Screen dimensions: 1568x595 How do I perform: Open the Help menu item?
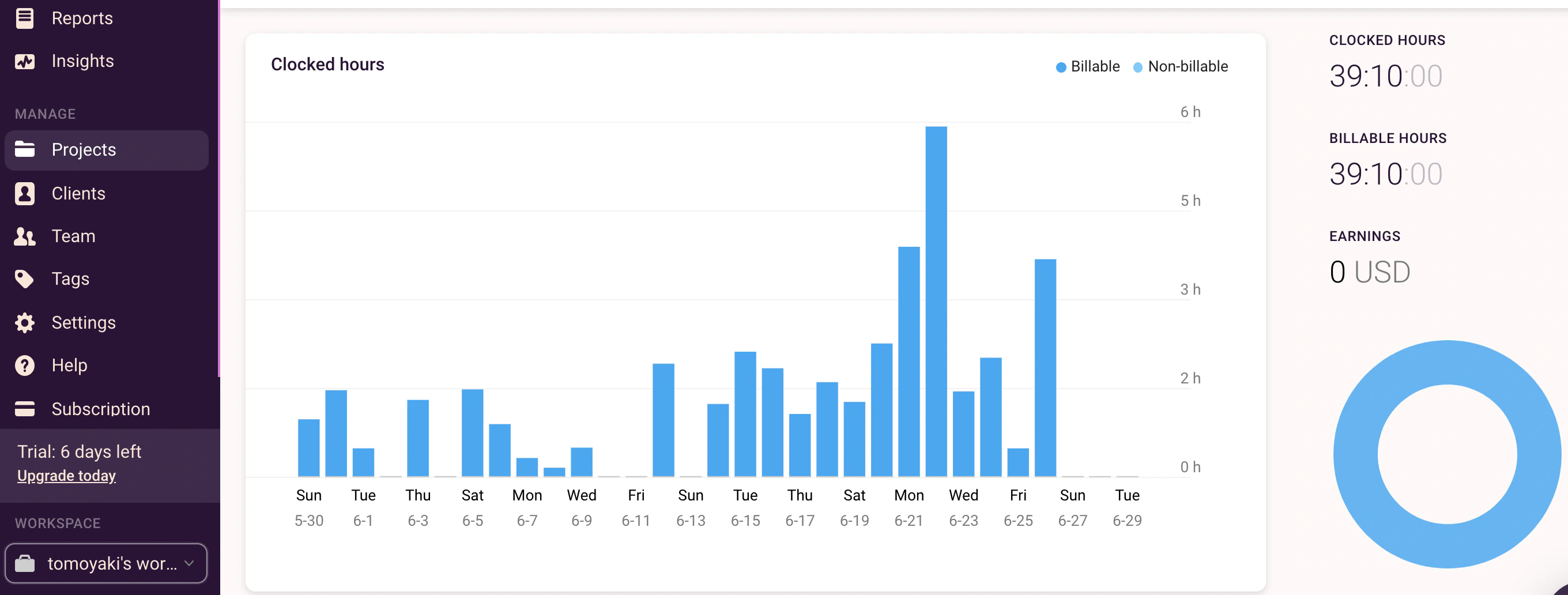coord(69,366)
